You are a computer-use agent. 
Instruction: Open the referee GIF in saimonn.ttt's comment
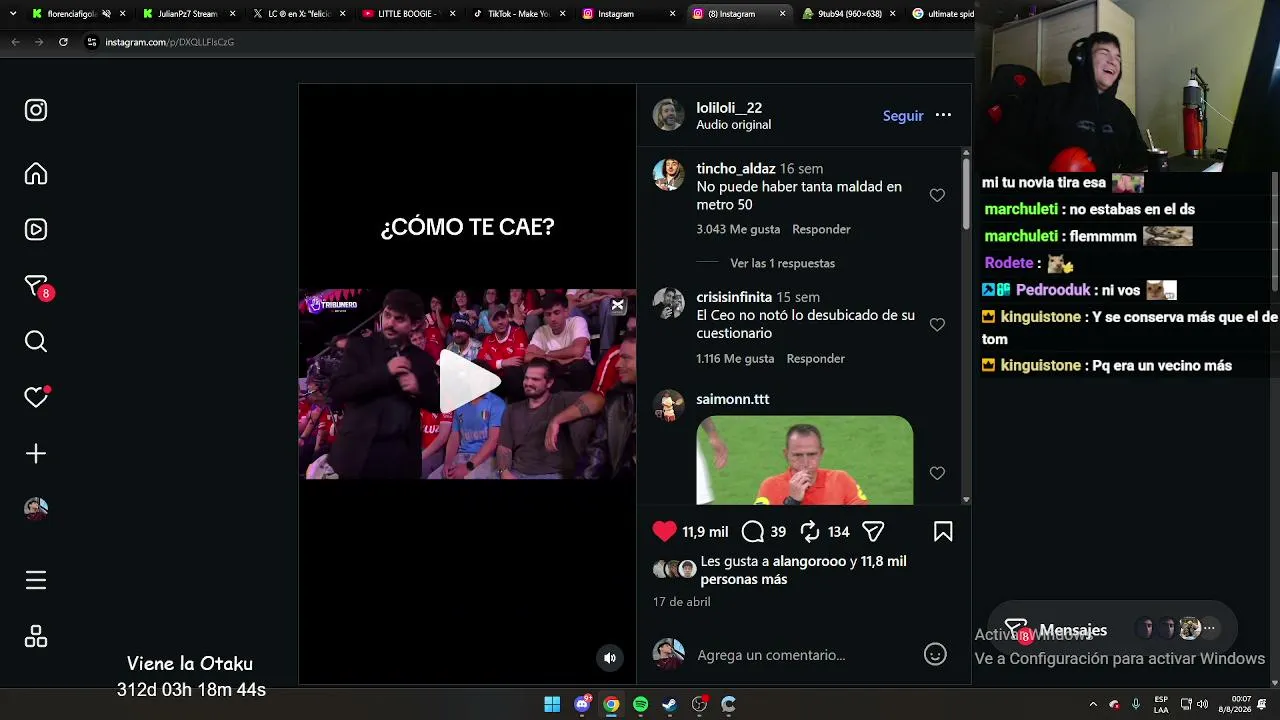coord(805,460)
